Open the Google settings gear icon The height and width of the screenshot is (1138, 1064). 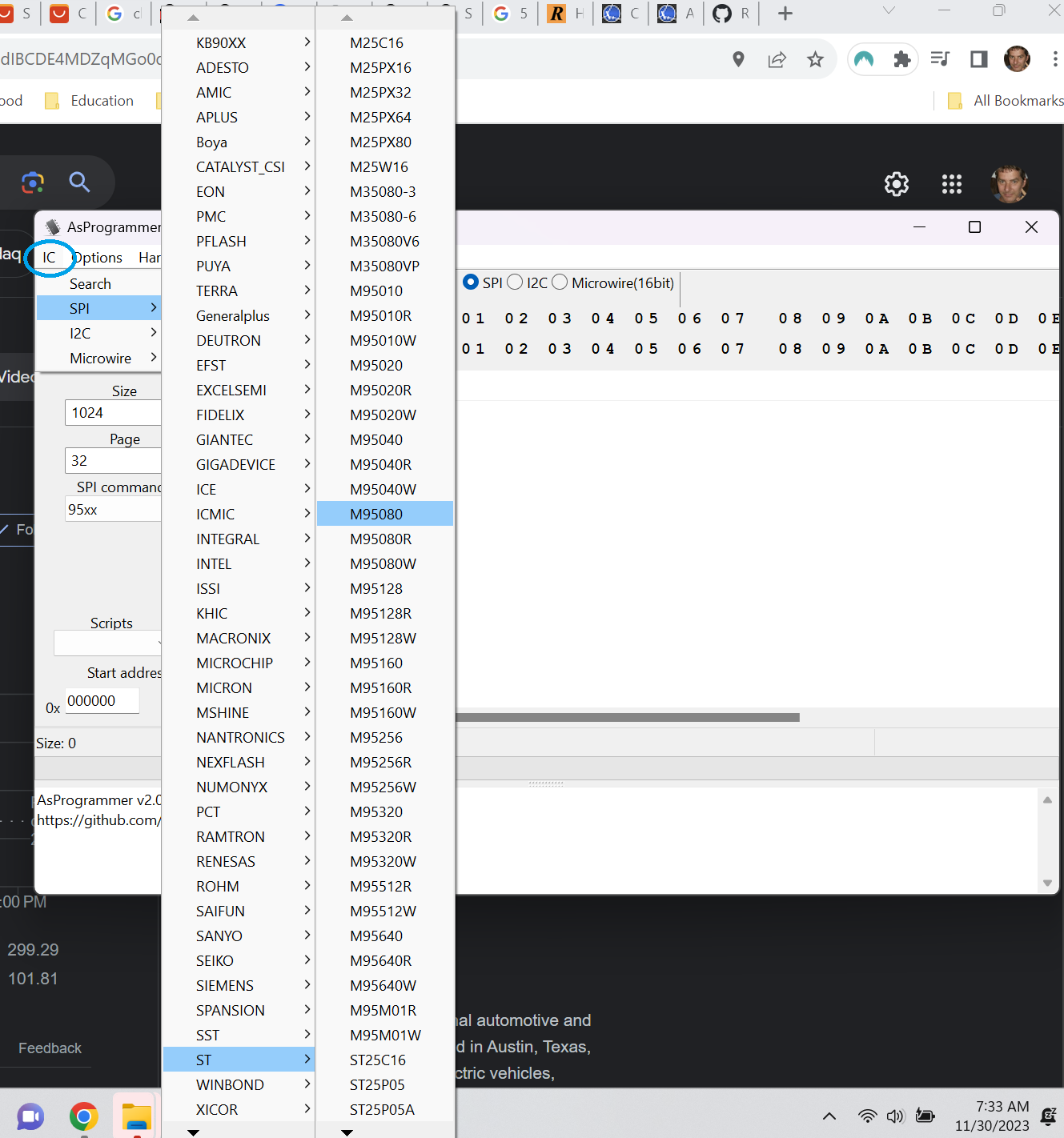point(897,184)
